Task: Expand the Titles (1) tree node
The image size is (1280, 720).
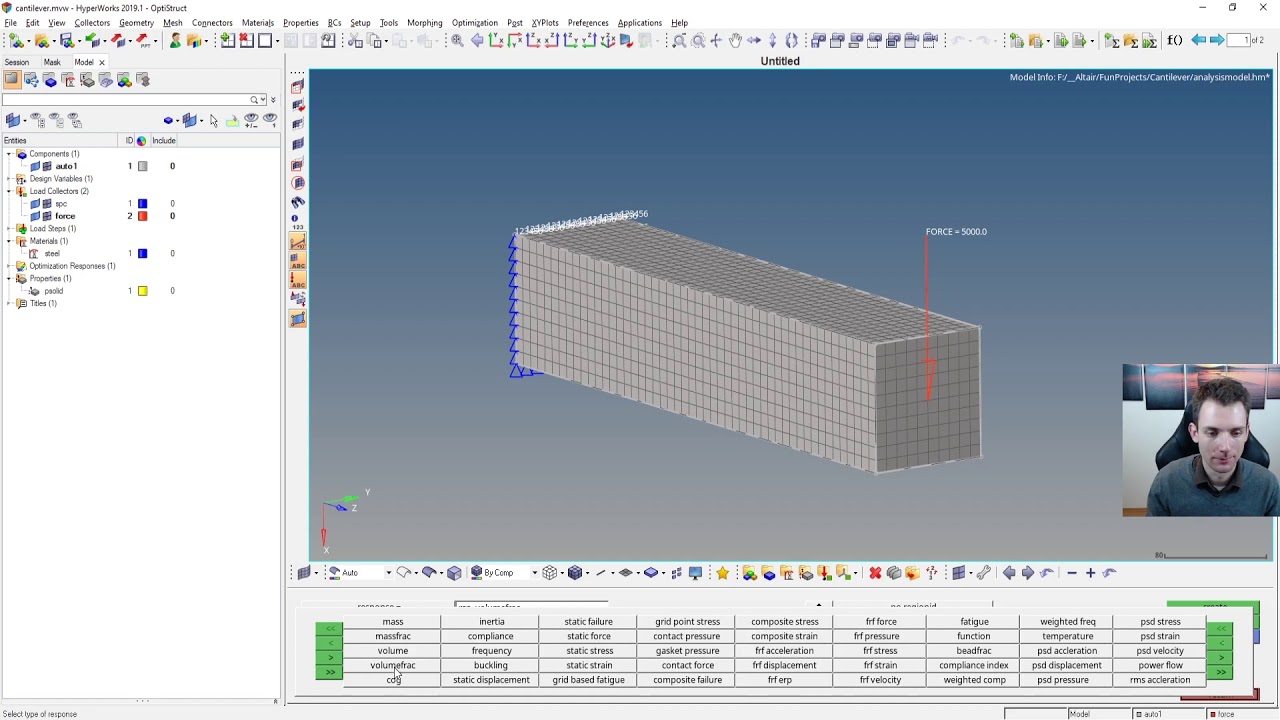Action: [9, 303]
